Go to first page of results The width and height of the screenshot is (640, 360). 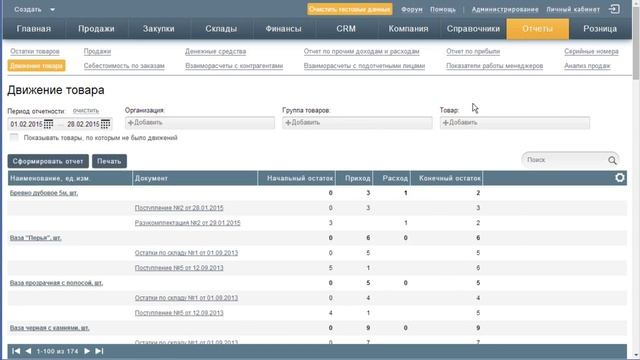[x=16, y=351]
